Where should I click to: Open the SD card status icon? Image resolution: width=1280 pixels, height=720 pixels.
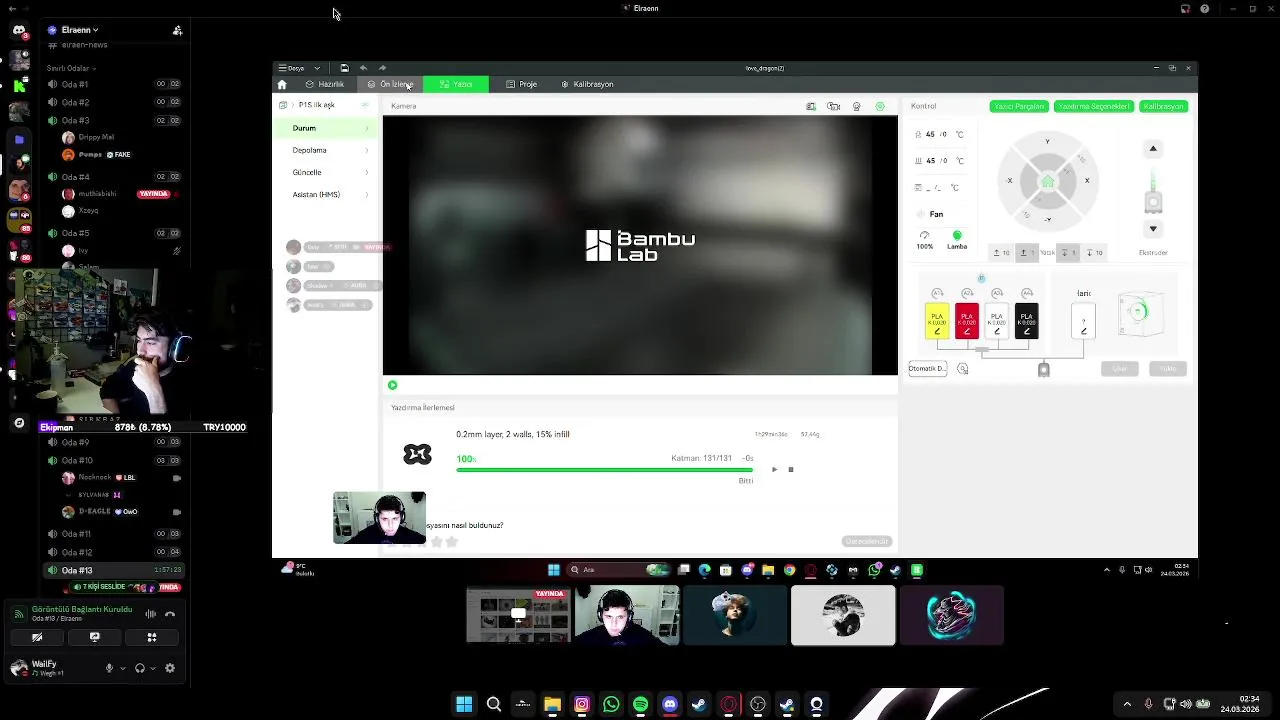tap(811, 106)
